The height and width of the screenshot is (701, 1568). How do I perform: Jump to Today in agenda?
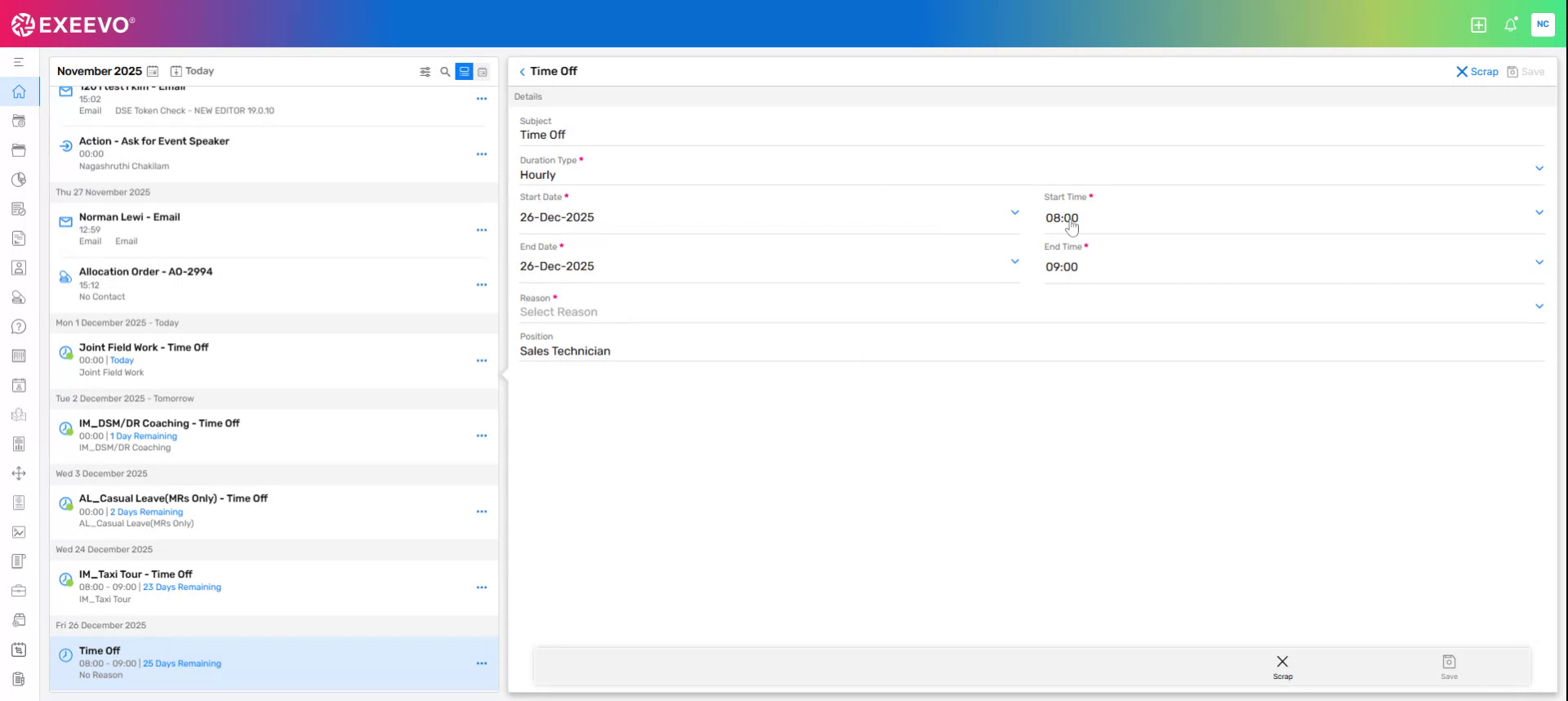[192, 71]
